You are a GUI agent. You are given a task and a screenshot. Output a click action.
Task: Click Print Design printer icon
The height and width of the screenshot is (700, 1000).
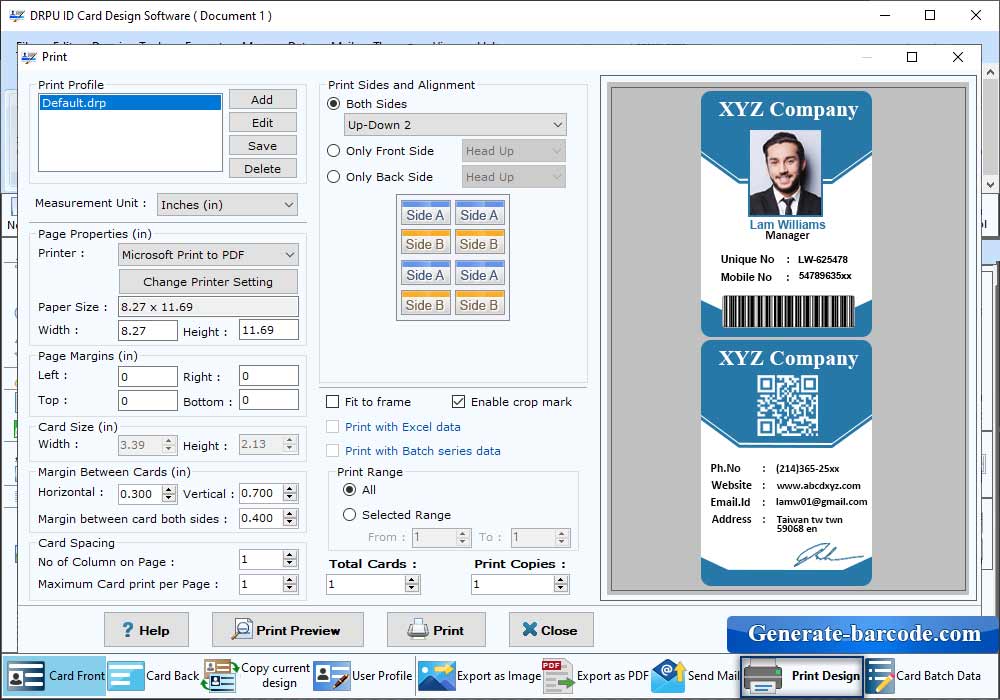pos(763,676)
